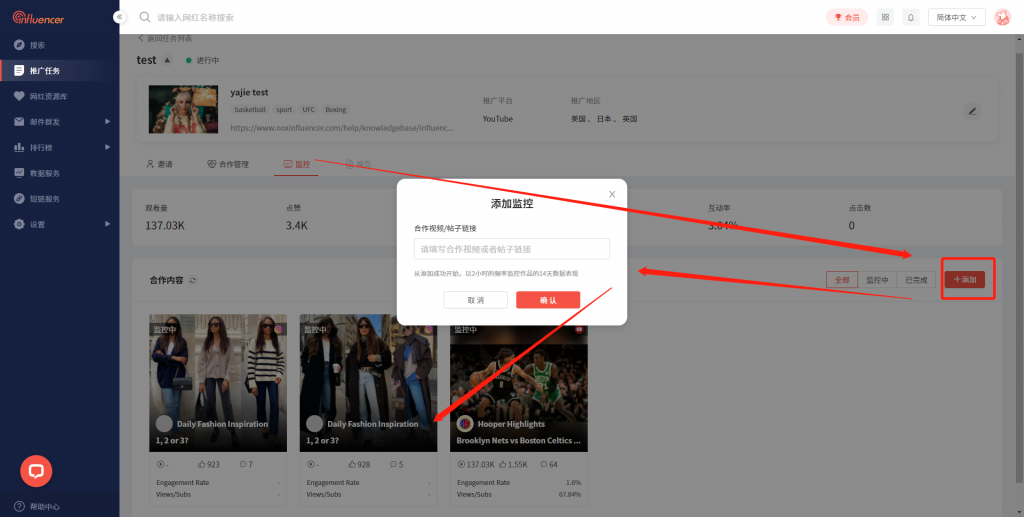Screen dimensions: 1024x517
Task: Click the notification bell icon
Action: pos(911,17)
